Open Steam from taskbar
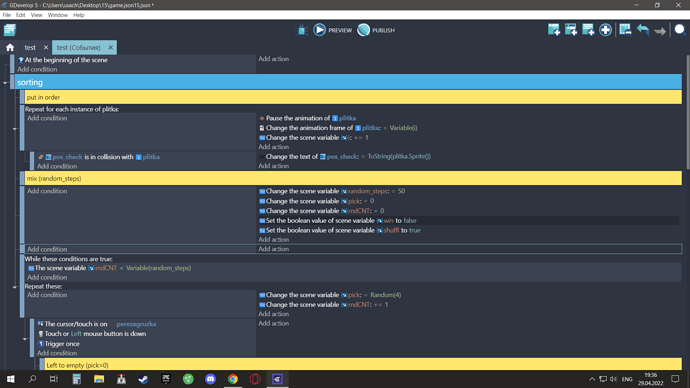Image resolution: width=690 pixels, height=388 pixels. [x=143, y=379]
